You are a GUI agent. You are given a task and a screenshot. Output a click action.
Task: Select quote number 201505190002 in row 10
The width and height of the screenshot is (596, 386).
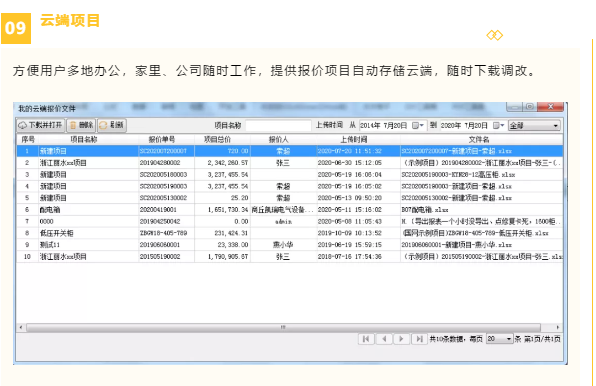[x=160, y=257]
